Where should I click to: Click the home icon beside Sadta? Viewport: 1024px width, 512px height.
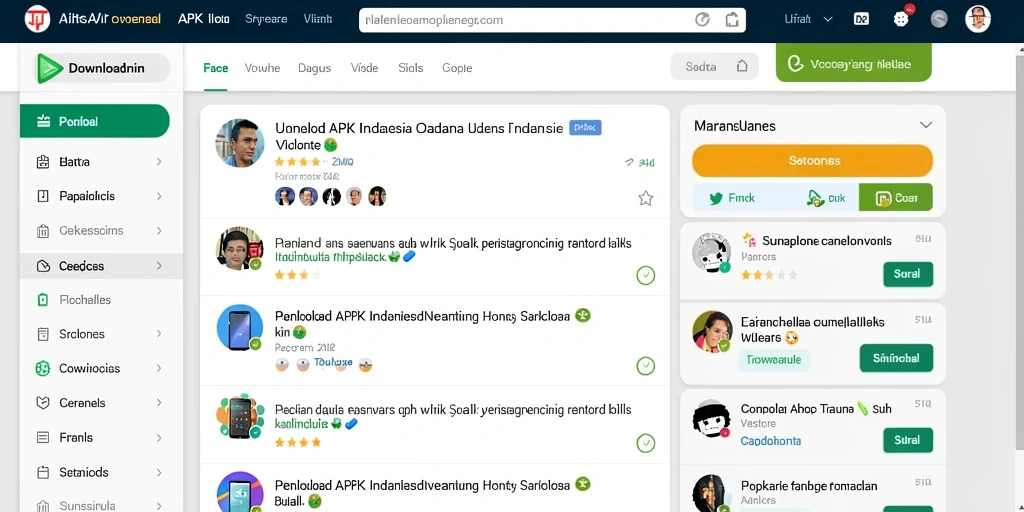tap(741, 67)
